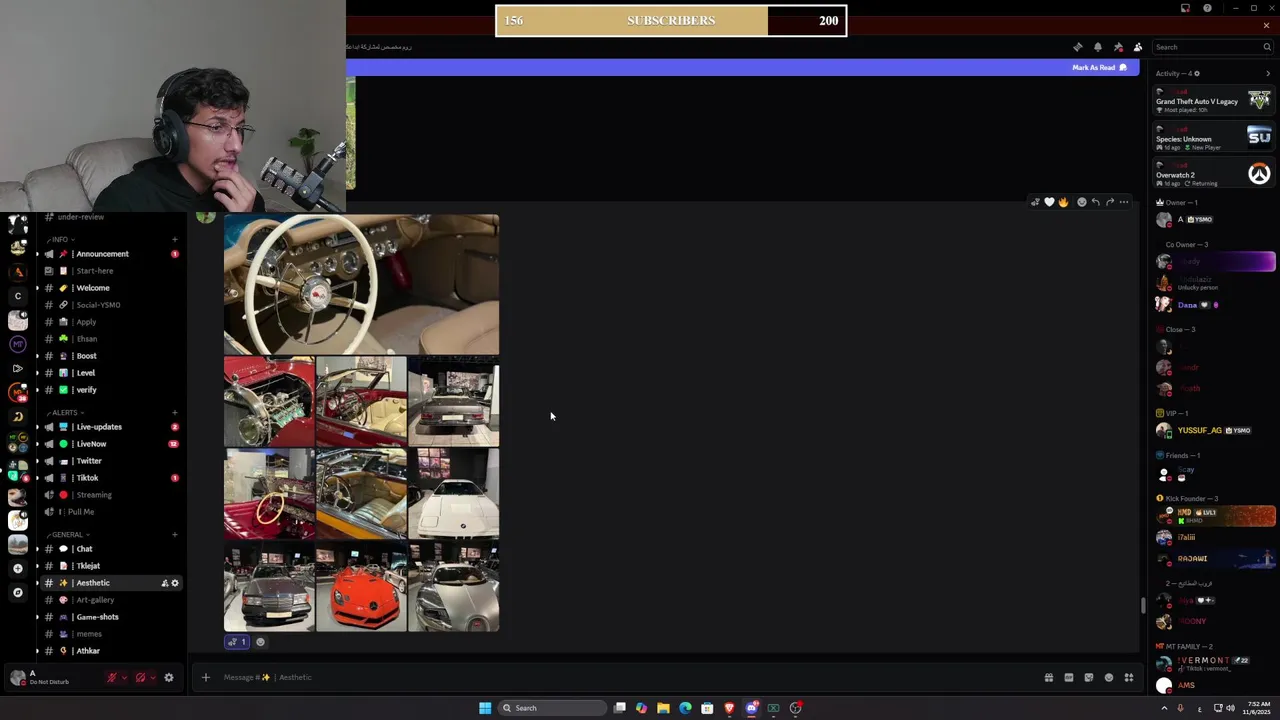This screenshot has height=720, width=1280.
Task: Collapse the ALERTS category
Action: (x=64, y=412)
